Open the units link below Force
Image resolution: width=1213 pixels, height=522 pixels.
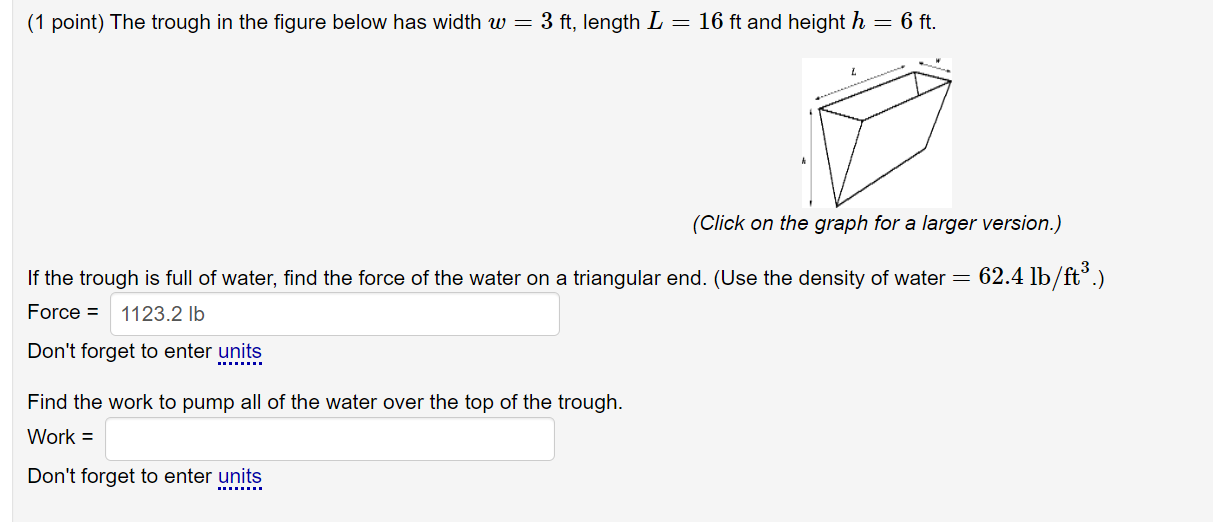click(x=240, y=352)
